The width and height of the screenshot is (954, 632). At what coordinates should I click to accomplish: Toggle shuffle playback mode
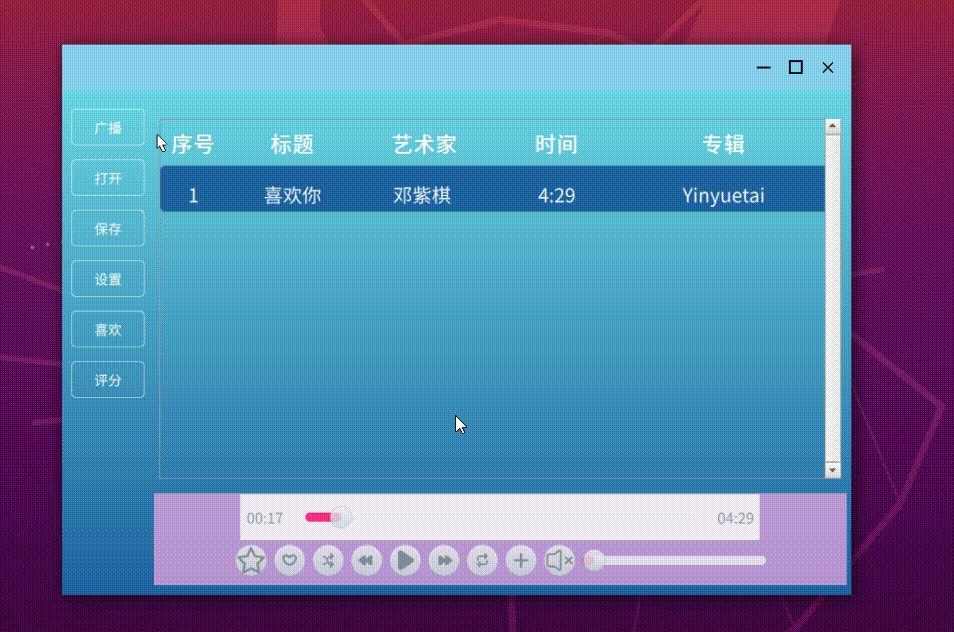coord(328,560)
